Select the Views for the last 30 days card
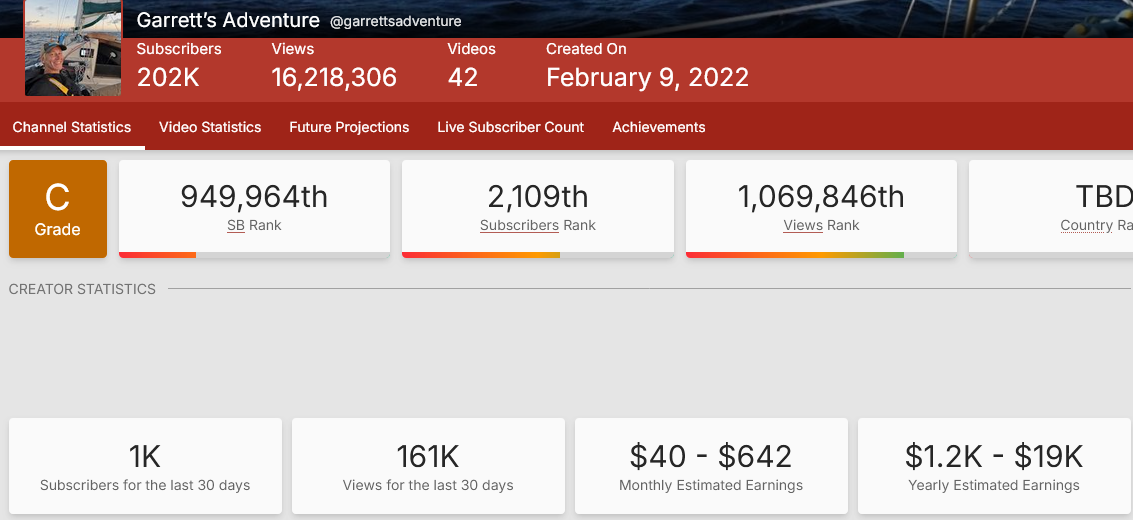The width and height of the screenshot is (1133, 520). tap(428, 466)
